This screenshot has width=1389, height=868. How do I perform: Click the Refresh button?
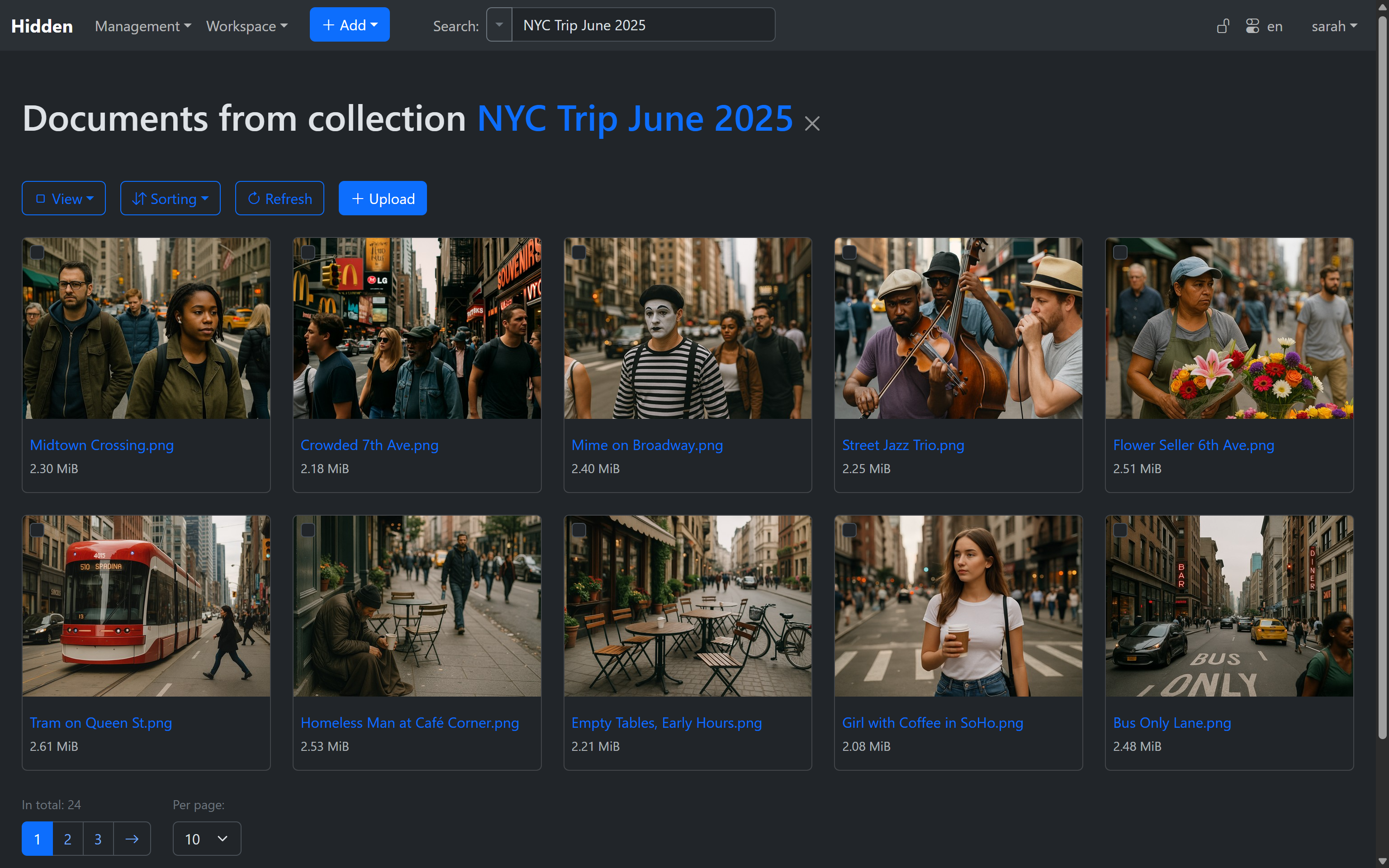click(x=280, y=199)
